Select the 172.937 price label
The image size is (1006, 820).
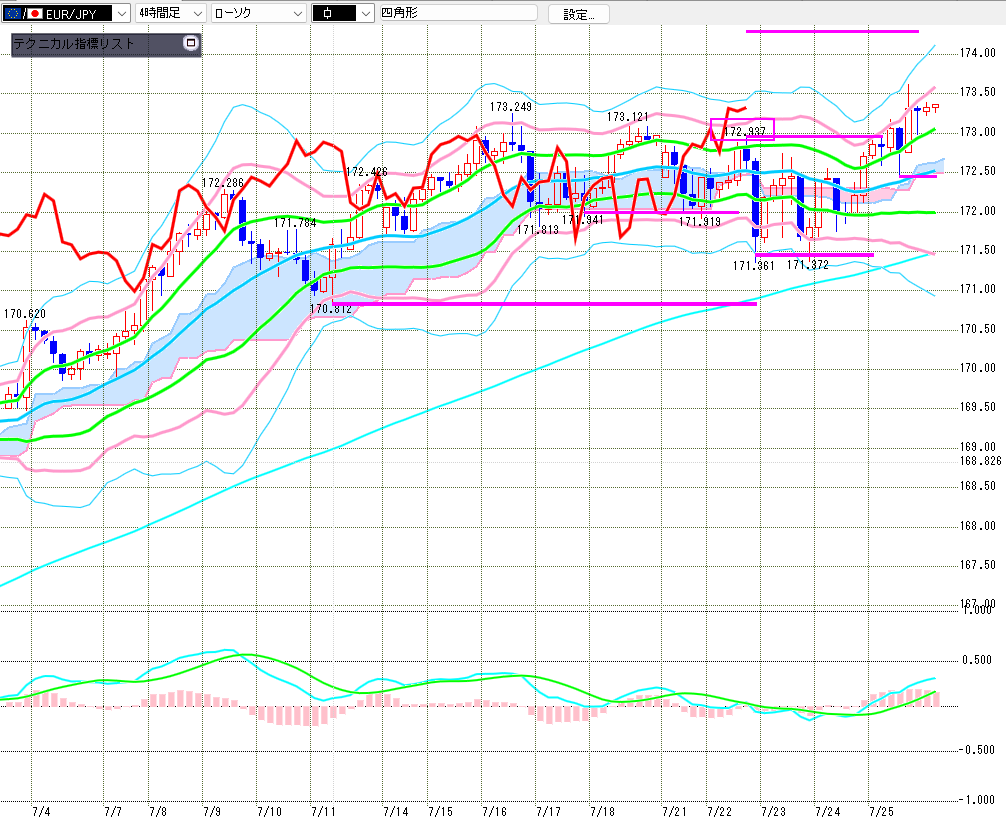pos(745,132)
